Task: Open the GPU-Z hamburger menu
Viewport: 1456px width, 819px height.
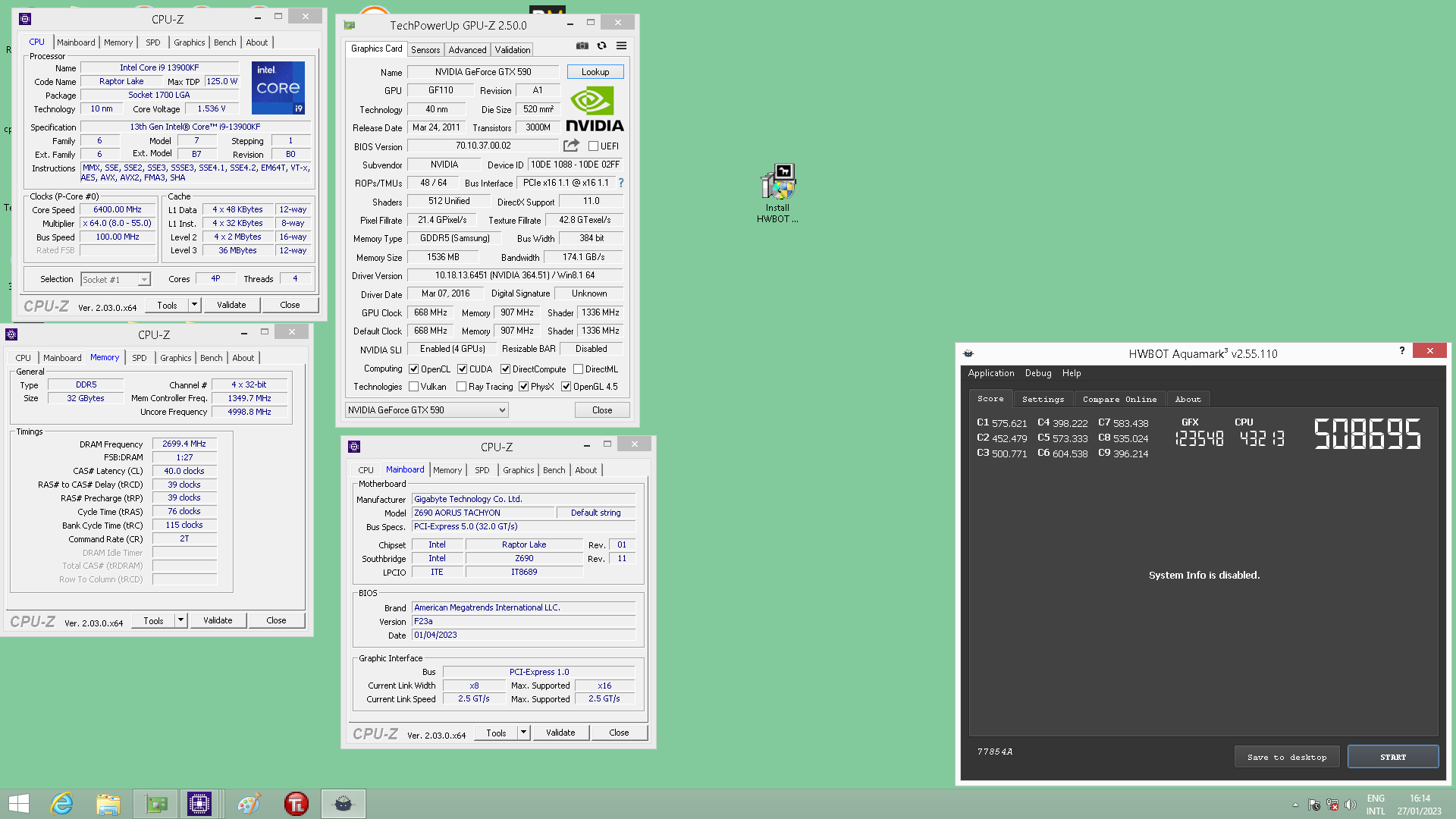Action: pyautogui.click(x=622, y=46)
